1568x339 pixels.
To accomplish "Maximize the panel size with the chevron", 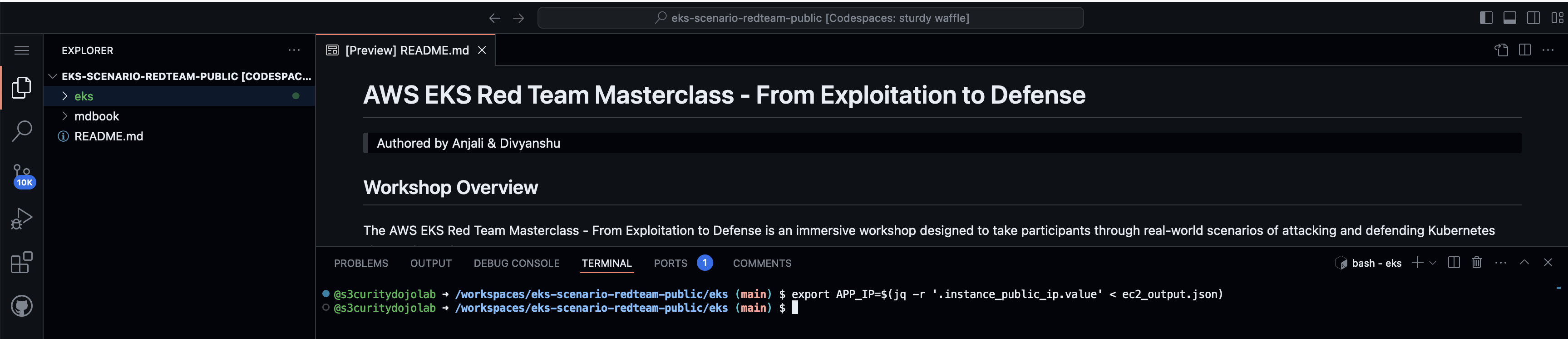I will coord(1524,263).
